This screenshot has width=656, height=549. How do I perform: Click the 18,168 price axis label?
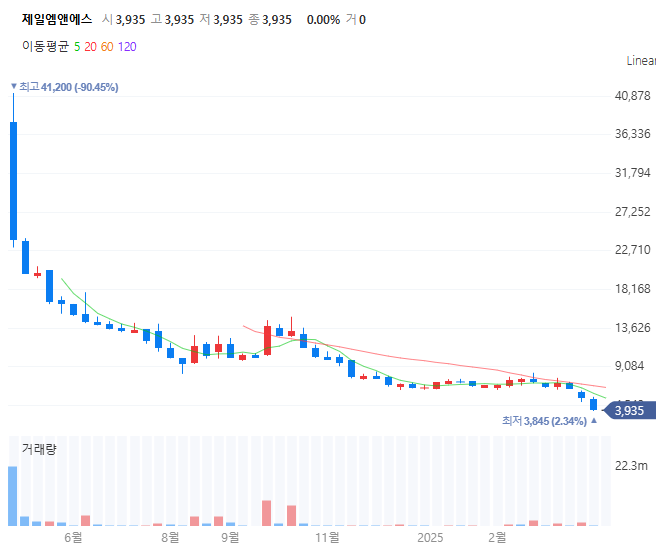click(x=633, y=289)
